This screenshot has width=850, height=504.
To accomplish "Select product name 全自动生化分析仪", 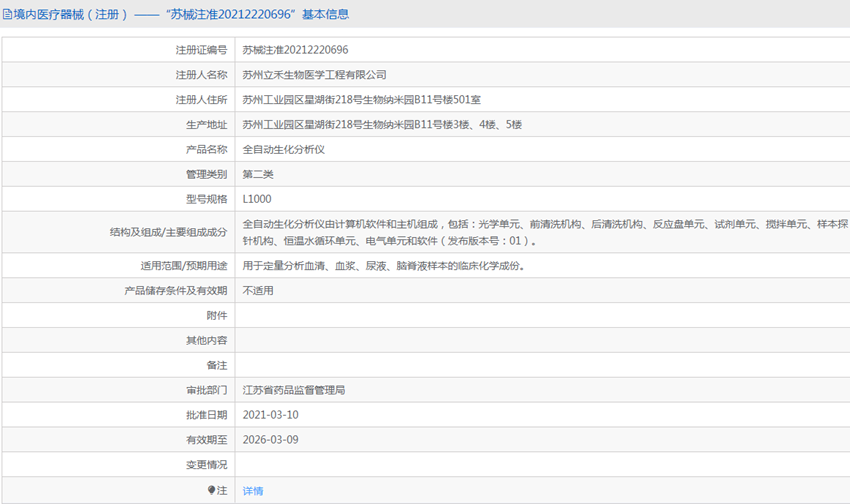I will [284, 150].
